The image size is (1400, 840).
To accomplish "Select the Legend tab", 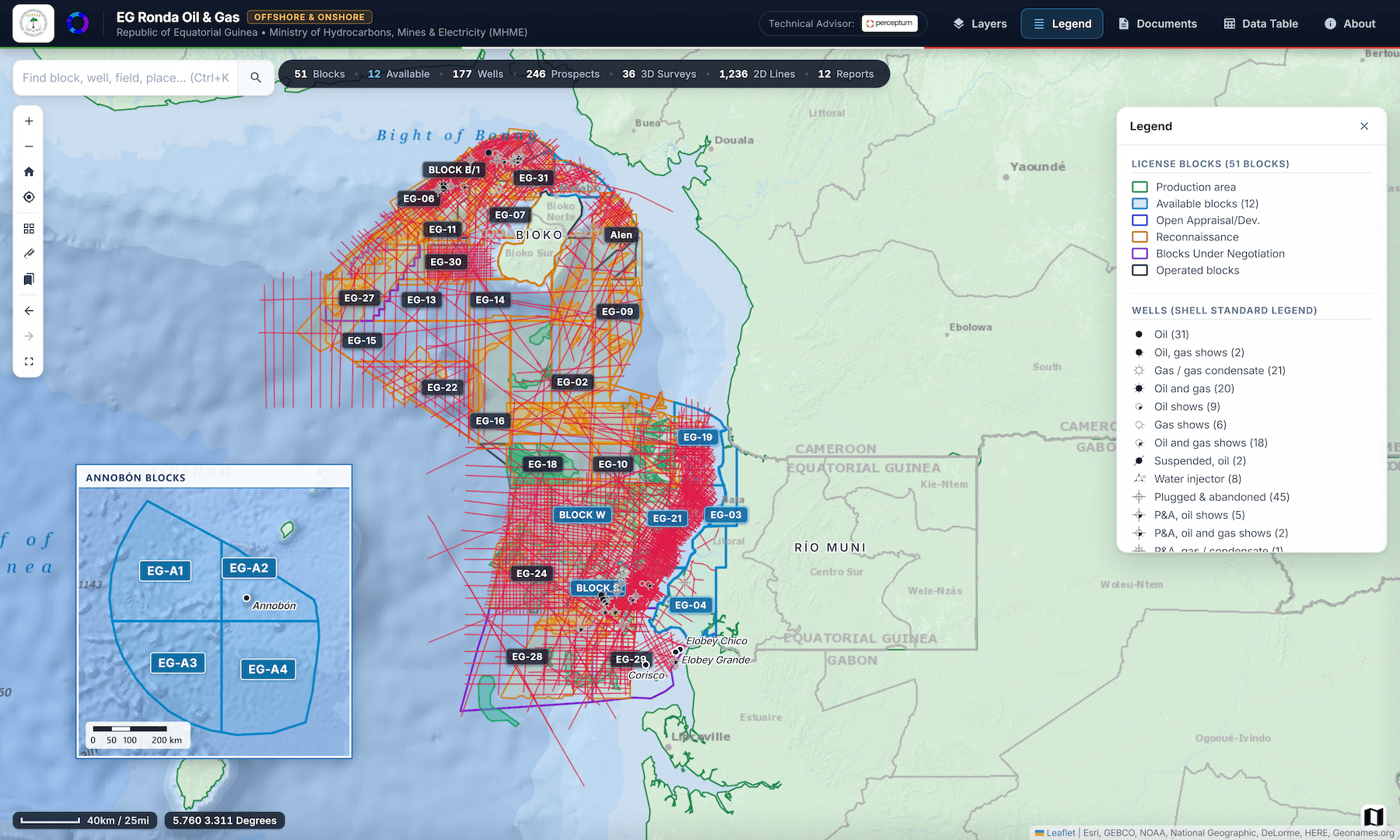I will 1062,23.
